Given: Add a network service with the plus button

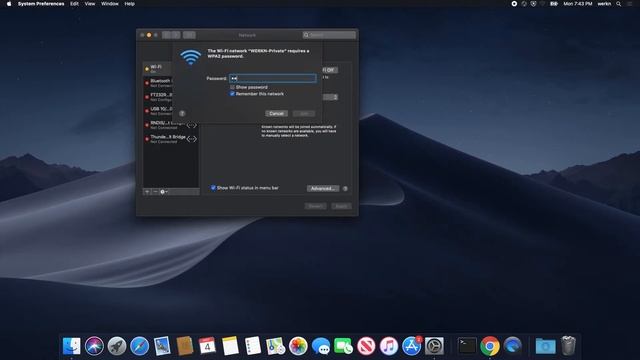Looking at the screenshot, I should (x=147, y=192).
